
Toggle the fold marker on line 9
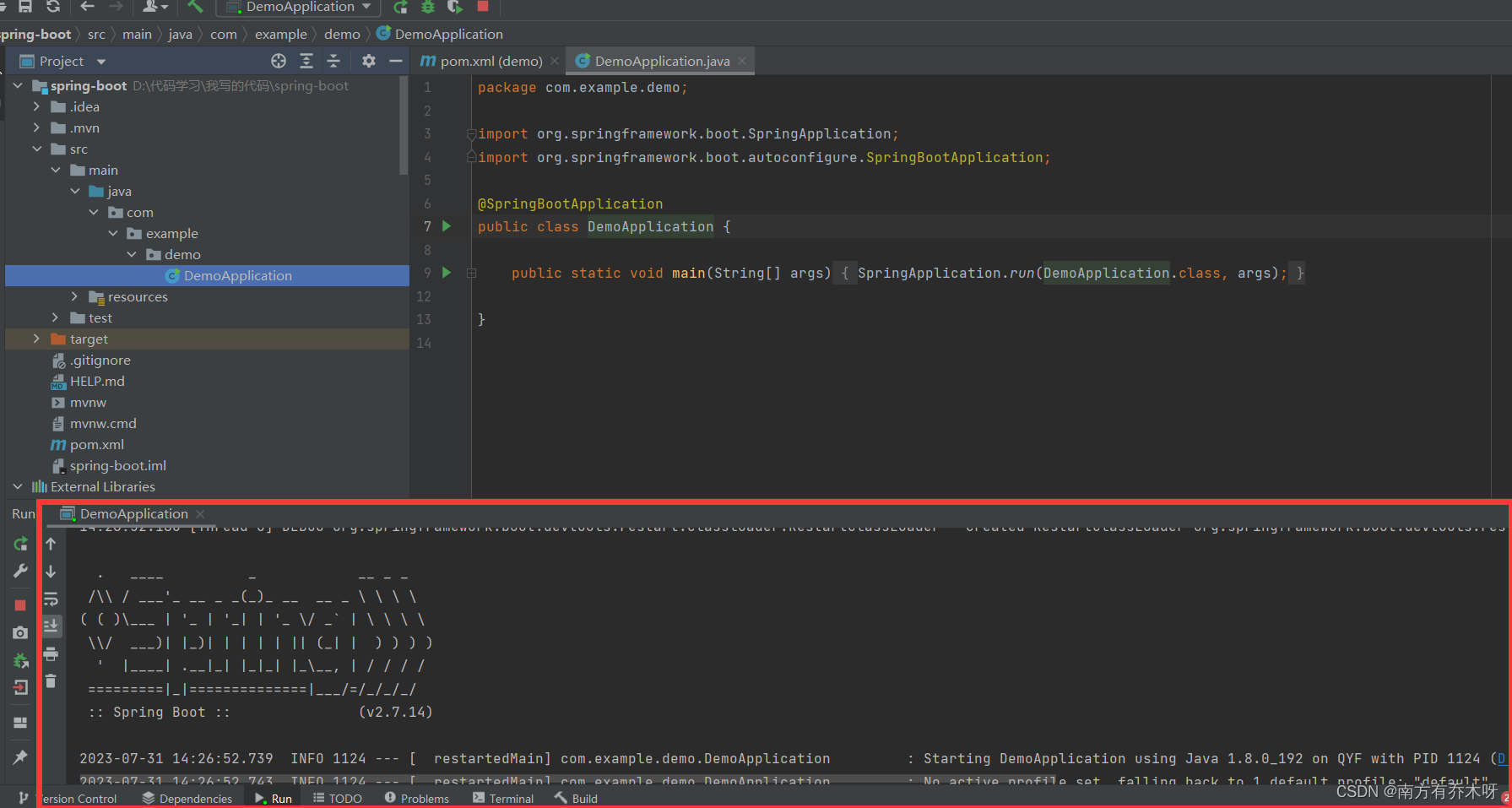[471, 273]
